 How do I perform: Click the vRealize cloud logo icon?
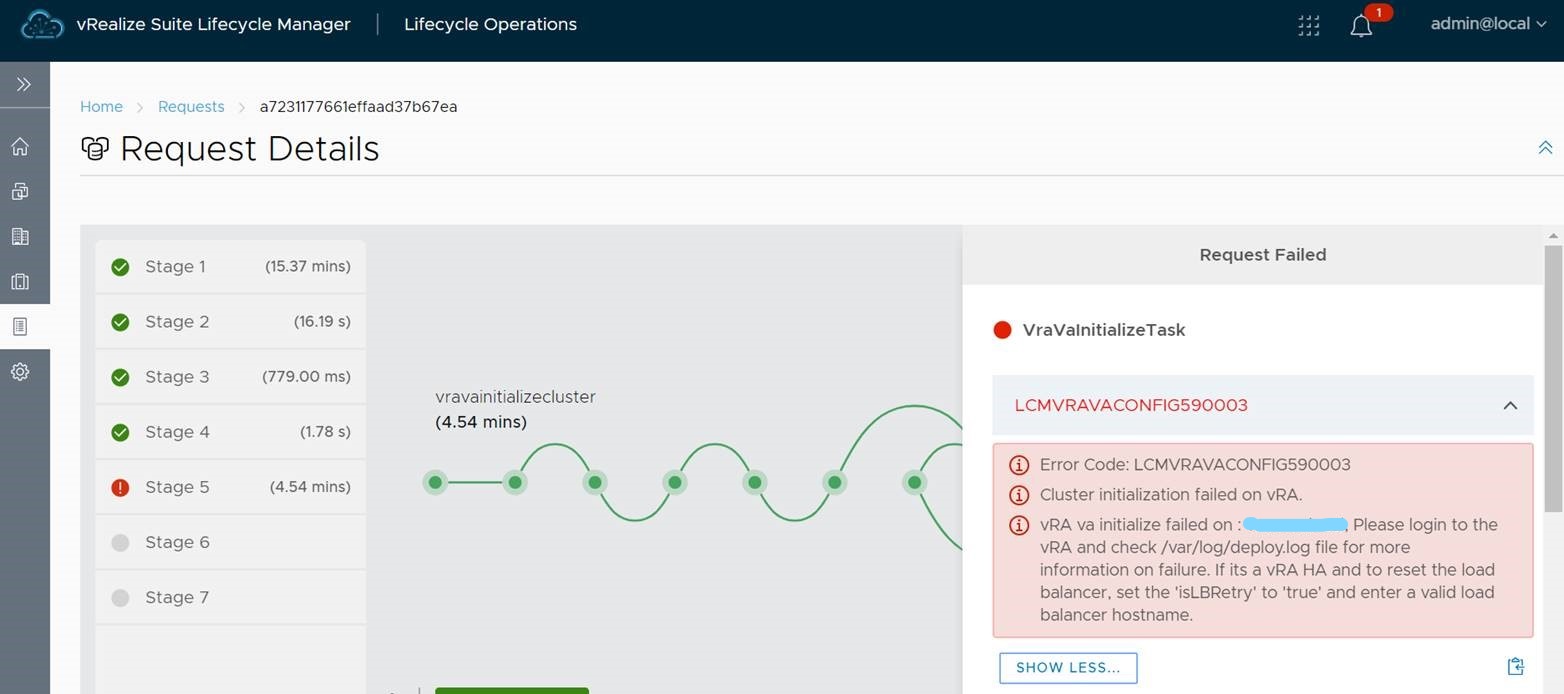coord(42,24)
